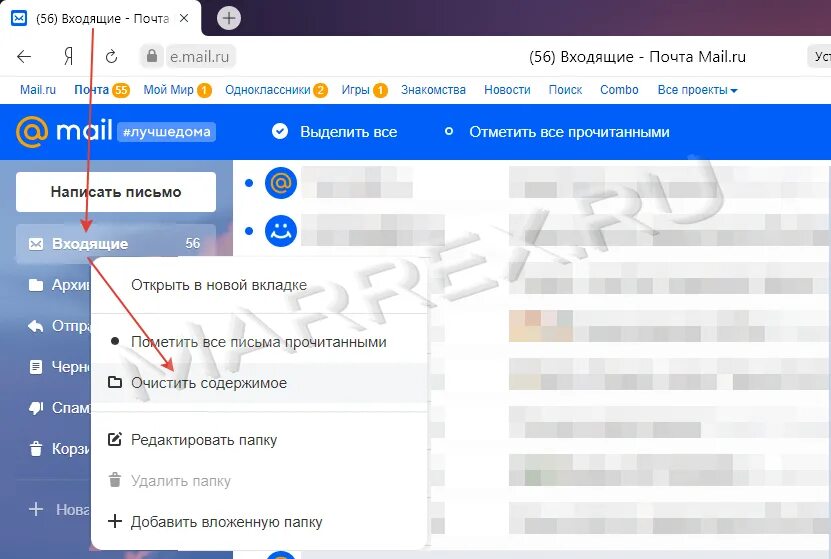Click the Спам thumbs-down icon

(x=36, y=408)
